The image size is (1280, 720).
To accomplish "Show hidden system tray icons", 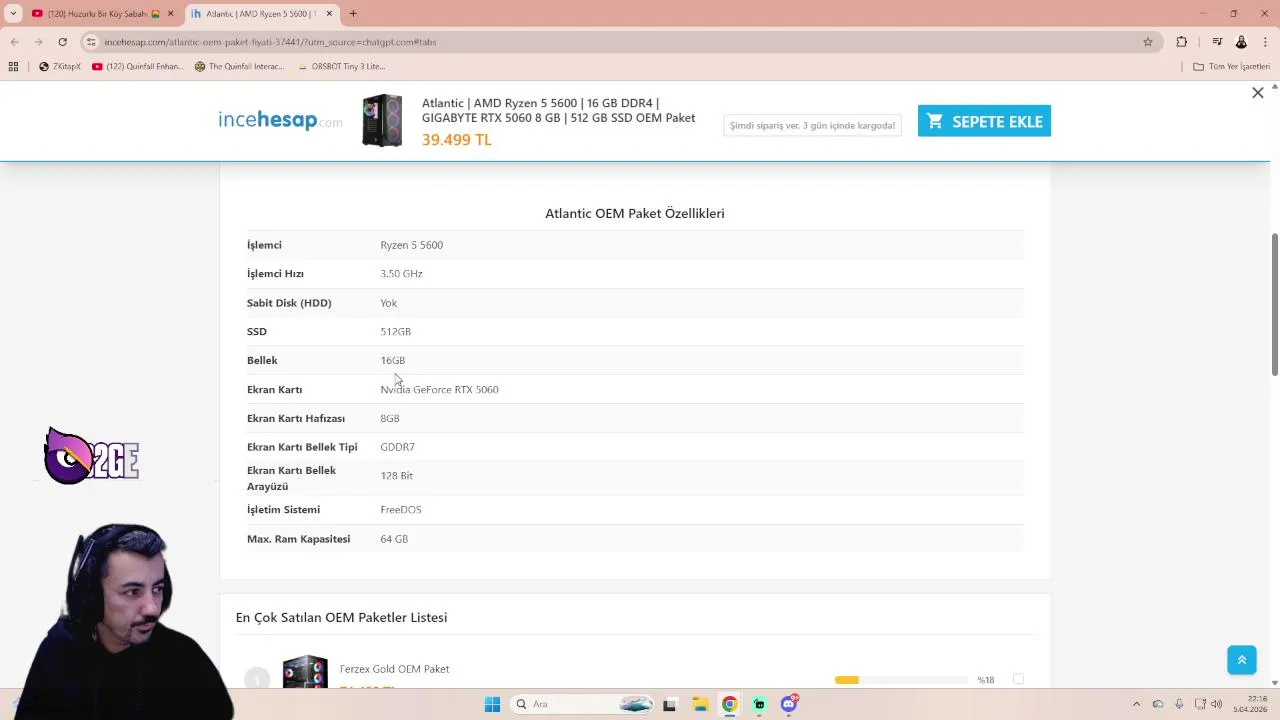I will tap(1136, 704).
